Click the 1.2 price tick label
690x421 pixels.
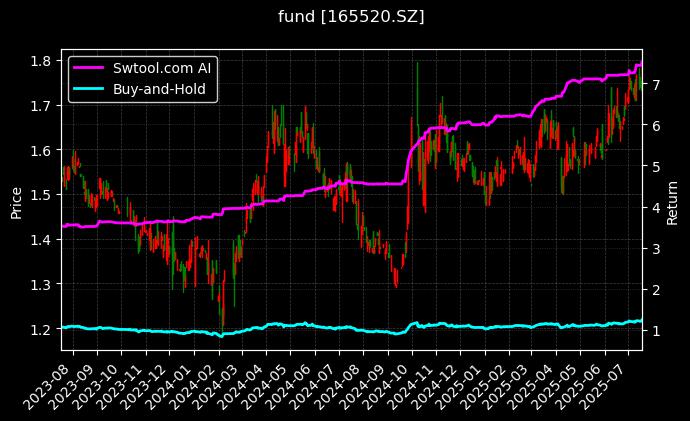[43, 330]
